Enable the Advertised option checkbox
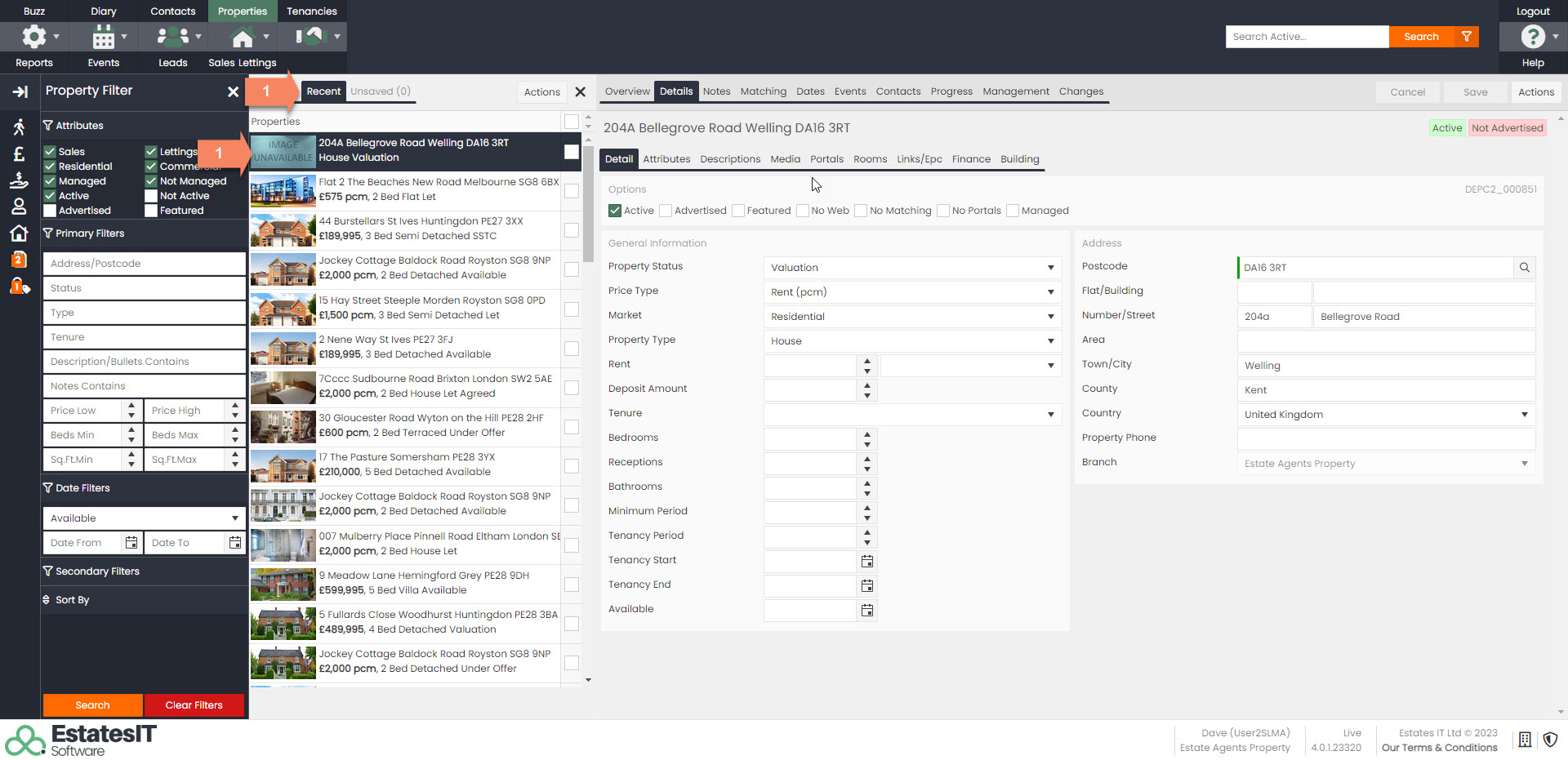 pos(666,211)
